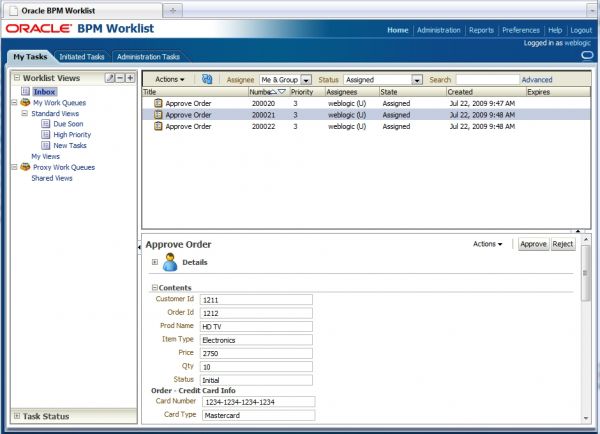Select the Shared Views tree item
Image resolution: width=600 pixels, height=434 pixels.
pyautogui.click(x=52, y=178)
